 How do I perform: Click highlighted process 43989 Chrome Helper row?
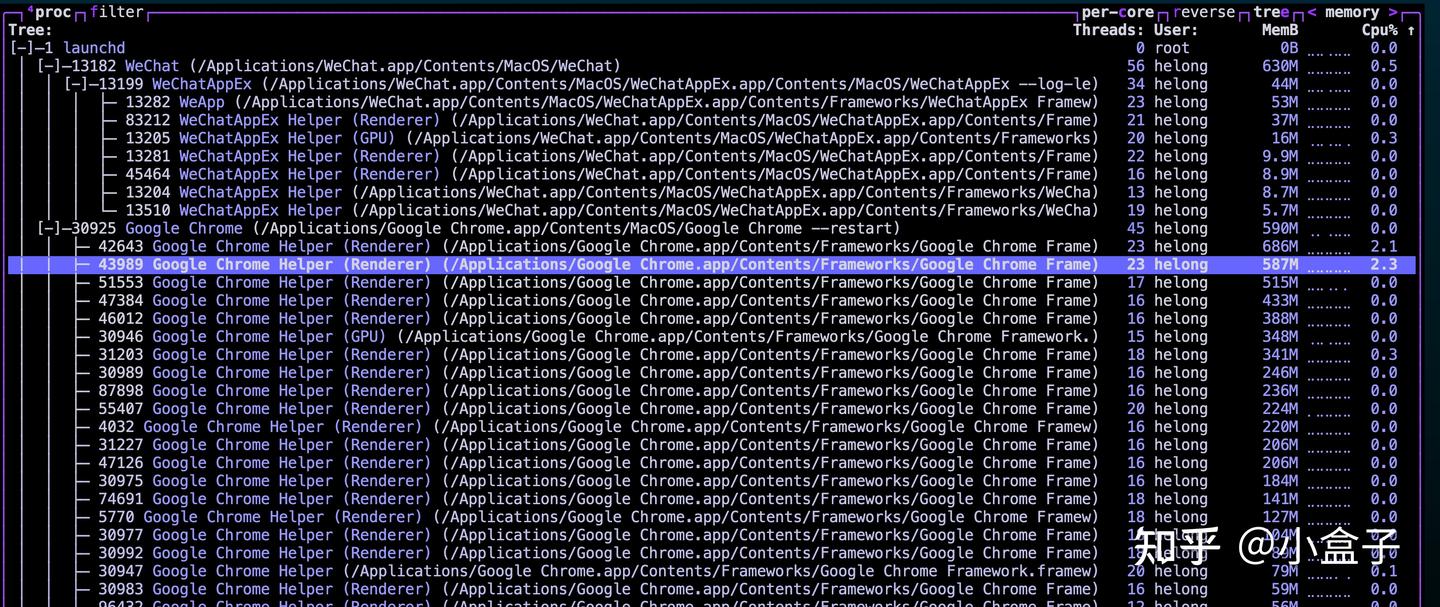pyautogui.click(x=712, y=264)
